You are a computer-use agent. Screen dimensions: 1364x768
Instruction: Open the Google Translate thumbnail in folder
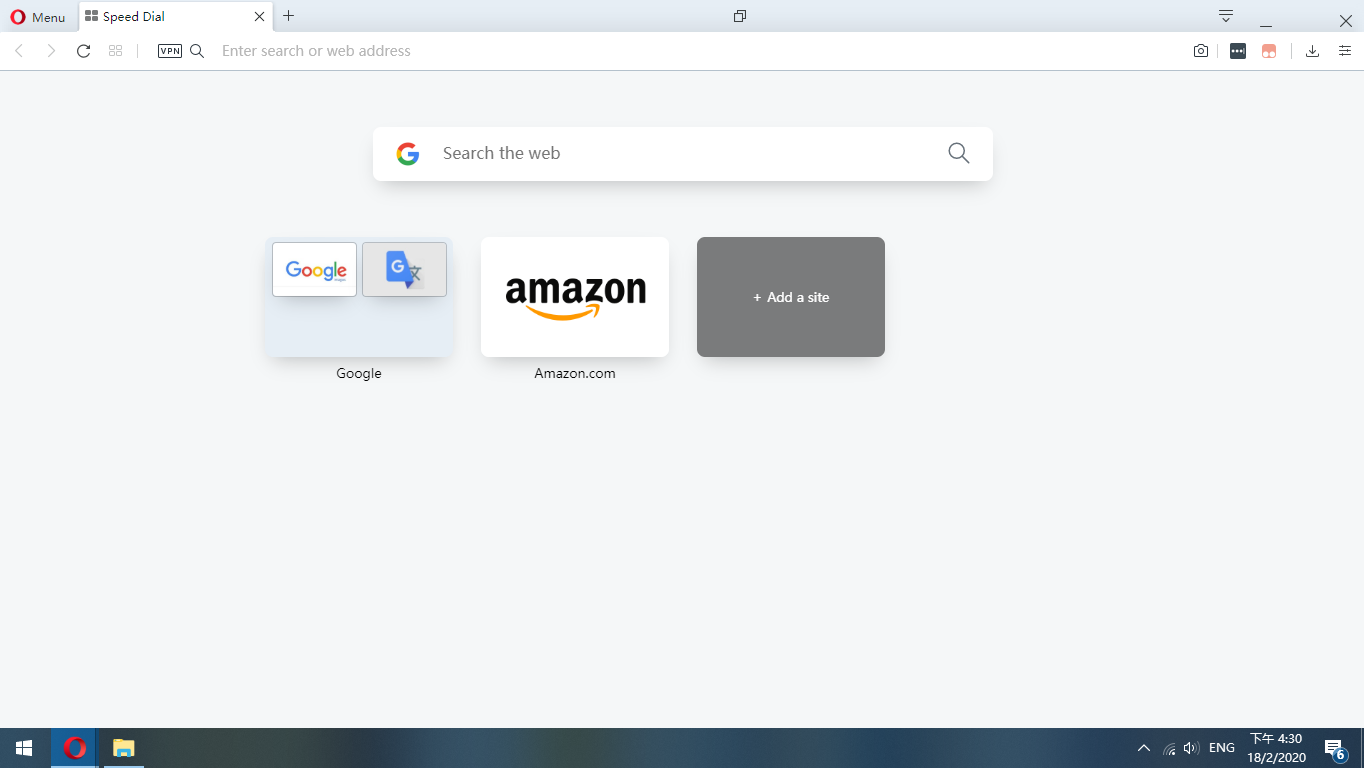(404, 269)
